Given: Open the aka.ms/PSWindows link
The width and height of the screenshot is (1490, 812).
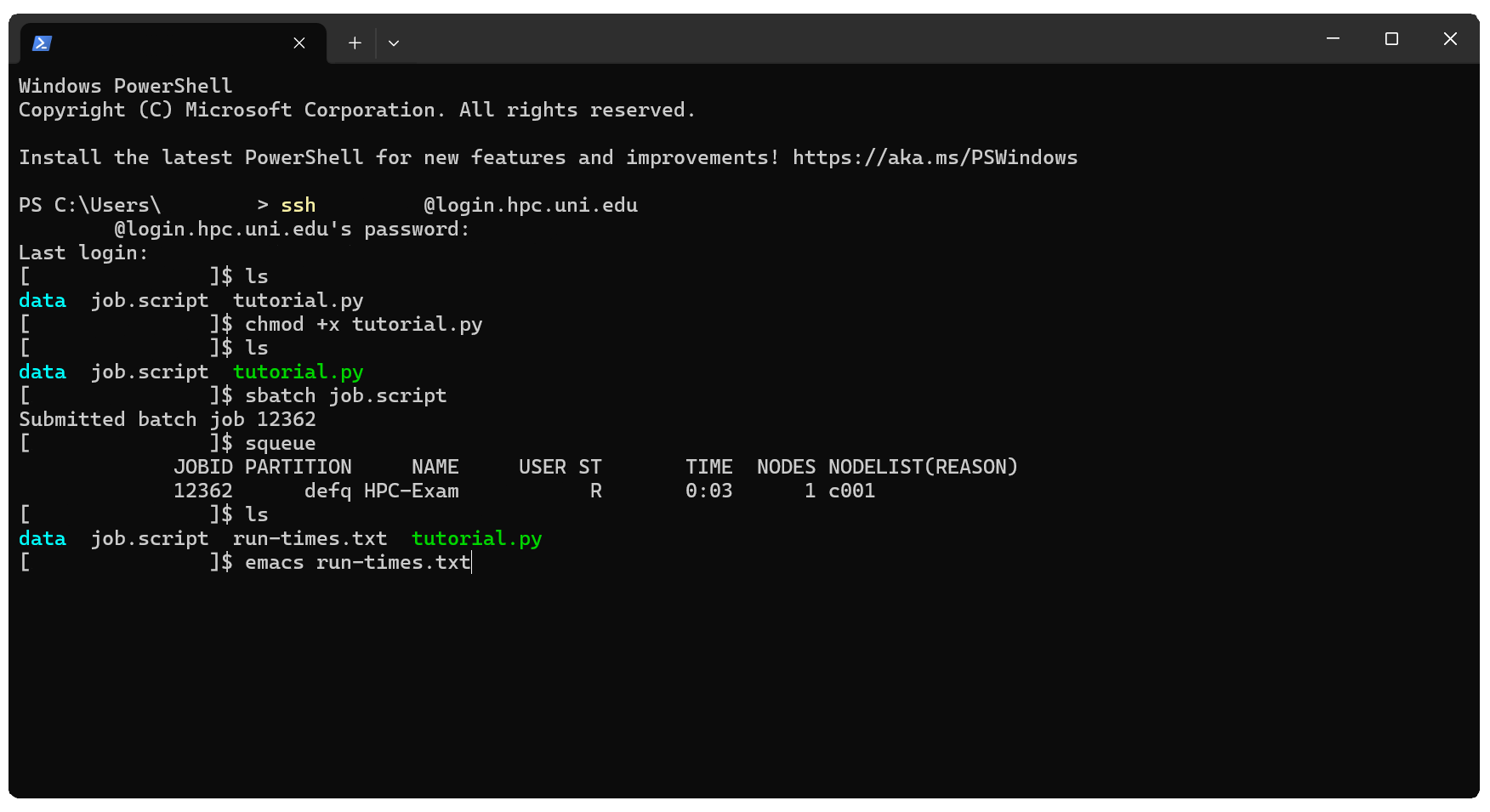Looking at the screenshot, I should (x=935, y=158).
